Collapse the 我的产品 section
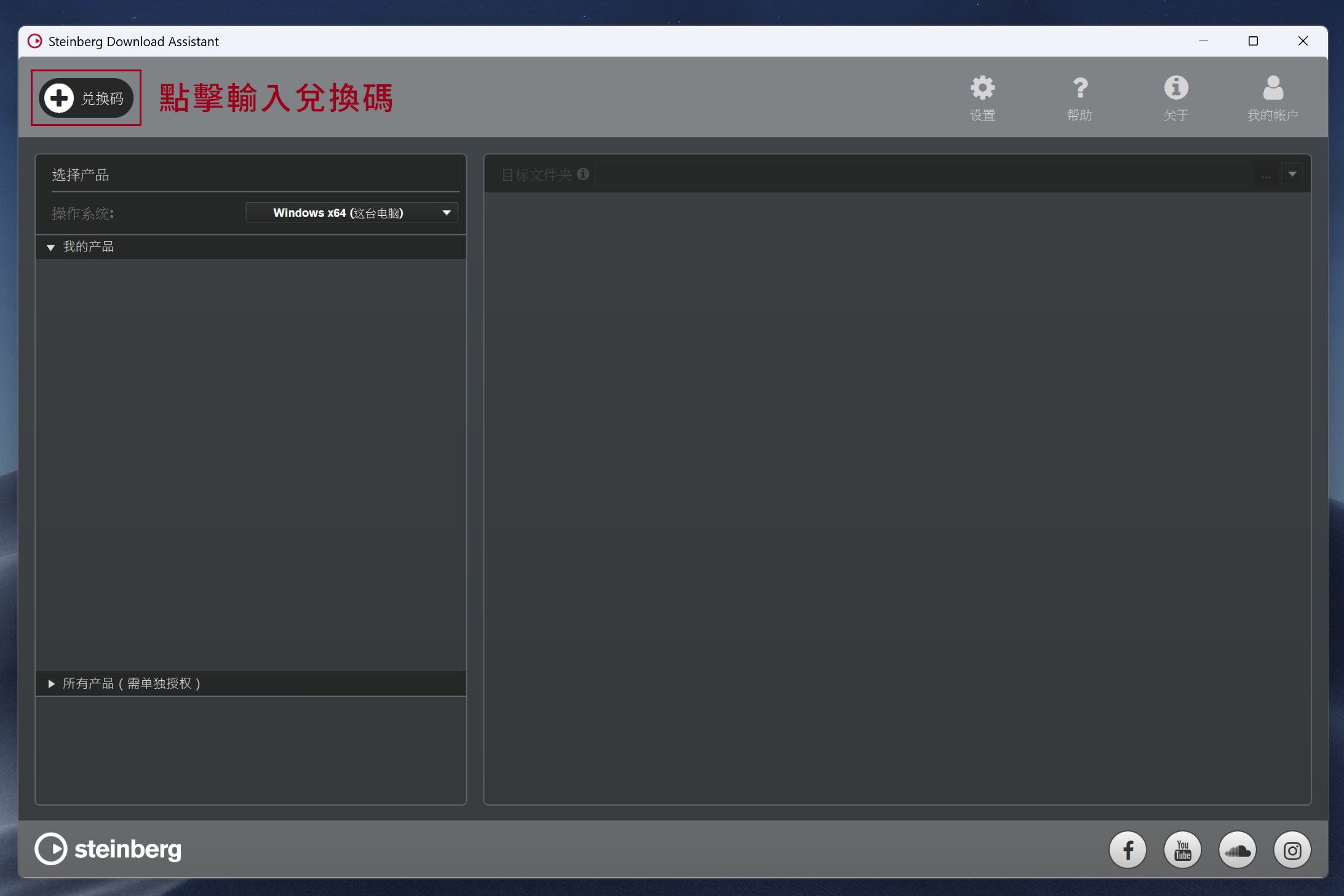The height and width of the screenshot is (896, 1344). 50,247
